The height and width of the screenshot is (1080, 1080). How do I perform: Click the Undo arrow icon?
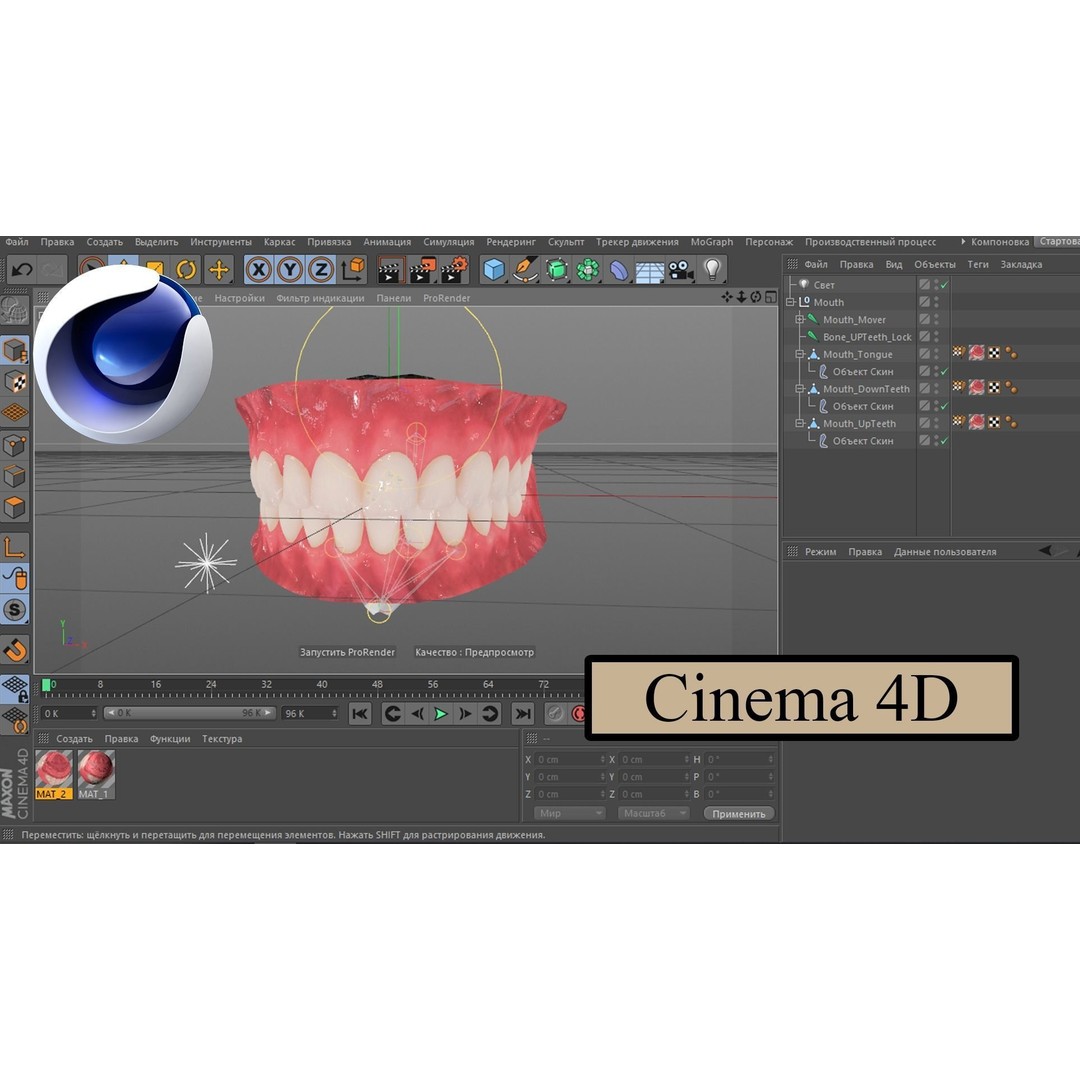point(21,270)
